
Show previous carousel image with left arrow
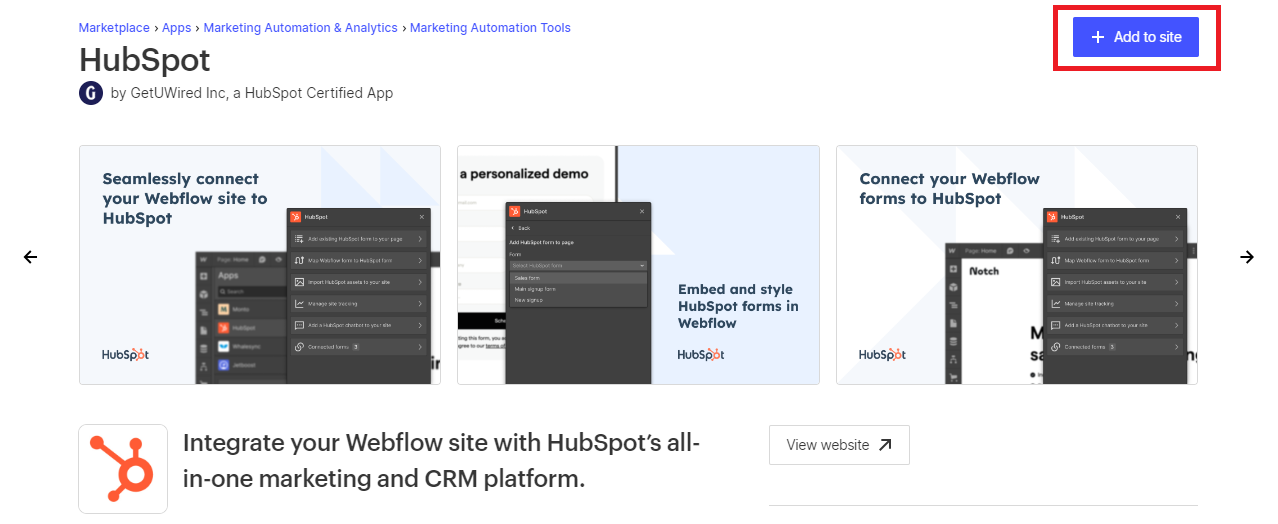click(30, 257)
